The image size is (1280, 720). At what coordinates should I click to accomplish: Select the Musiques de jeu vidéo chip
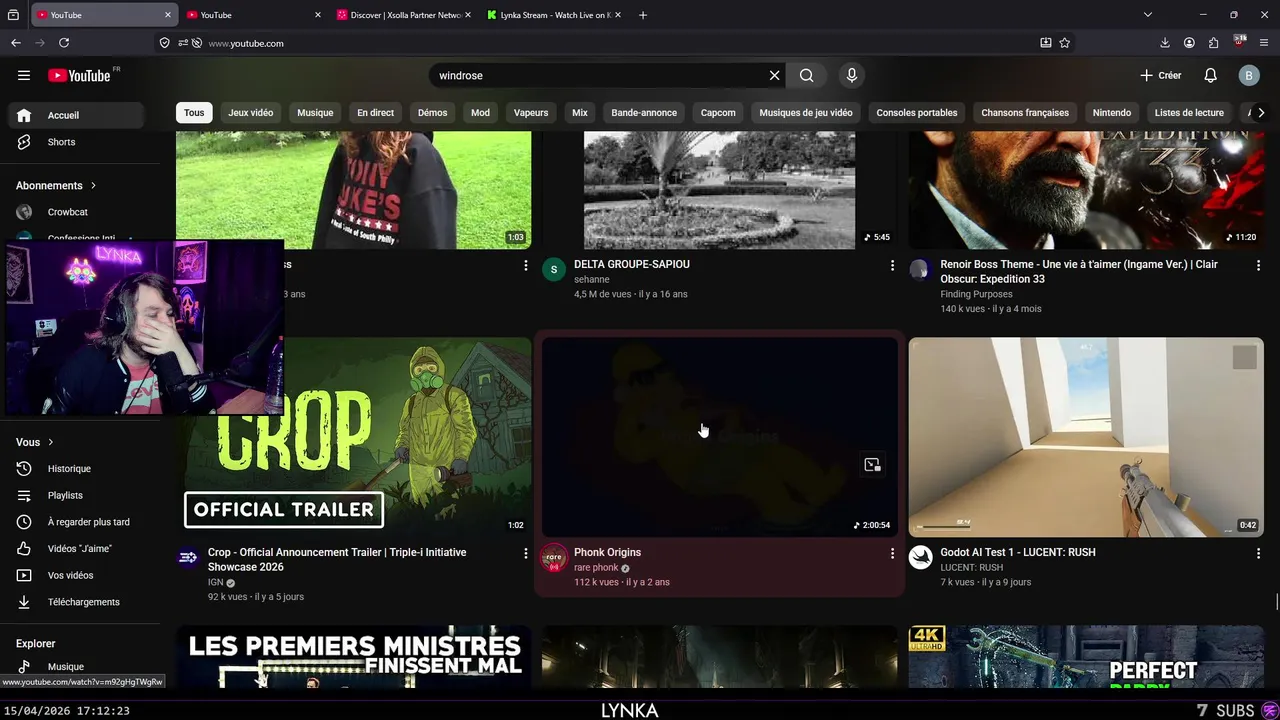coord(806,113)
